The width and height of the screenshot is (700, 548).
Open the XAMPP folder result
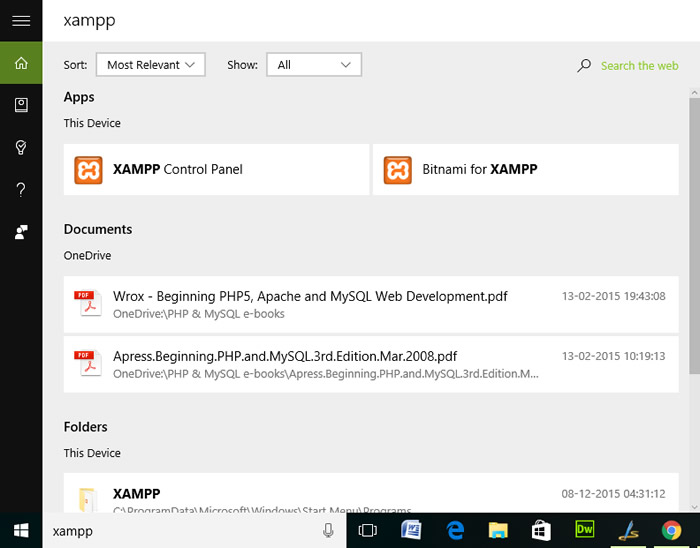(371, 493)
